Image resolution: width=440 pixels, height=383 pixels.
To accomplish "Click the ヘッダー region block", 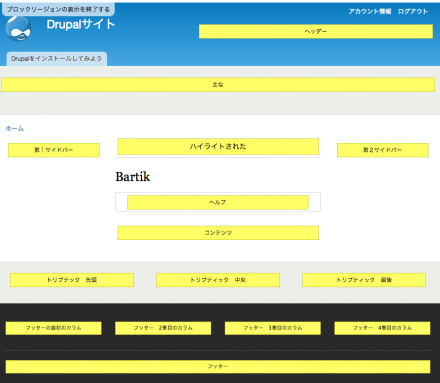I will [x=316, y=31].
